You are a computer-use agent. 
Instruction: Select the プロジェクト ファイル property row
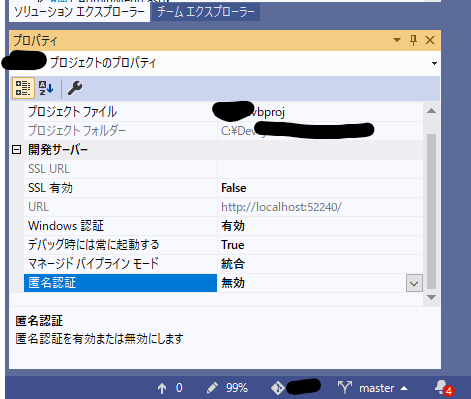tap(223, 112)
